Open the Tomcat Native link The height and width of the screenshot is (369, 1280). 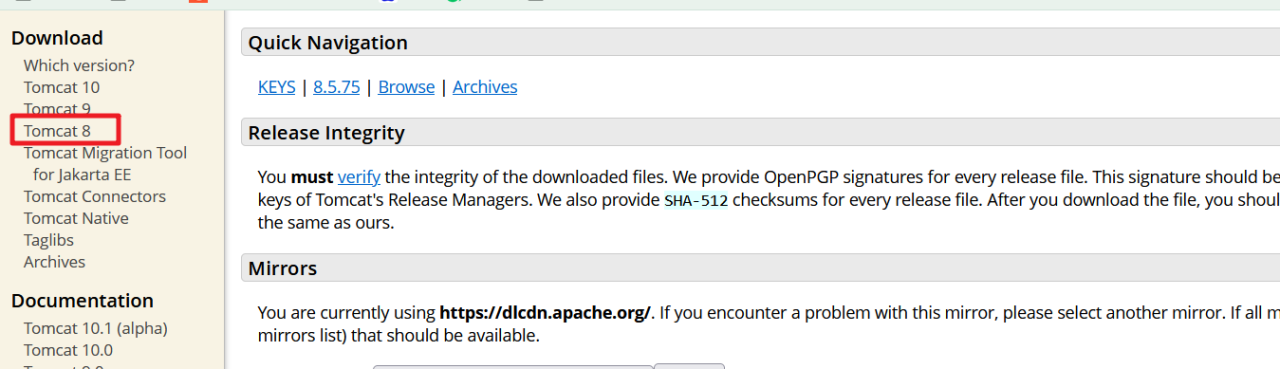[x=76, y=218]
